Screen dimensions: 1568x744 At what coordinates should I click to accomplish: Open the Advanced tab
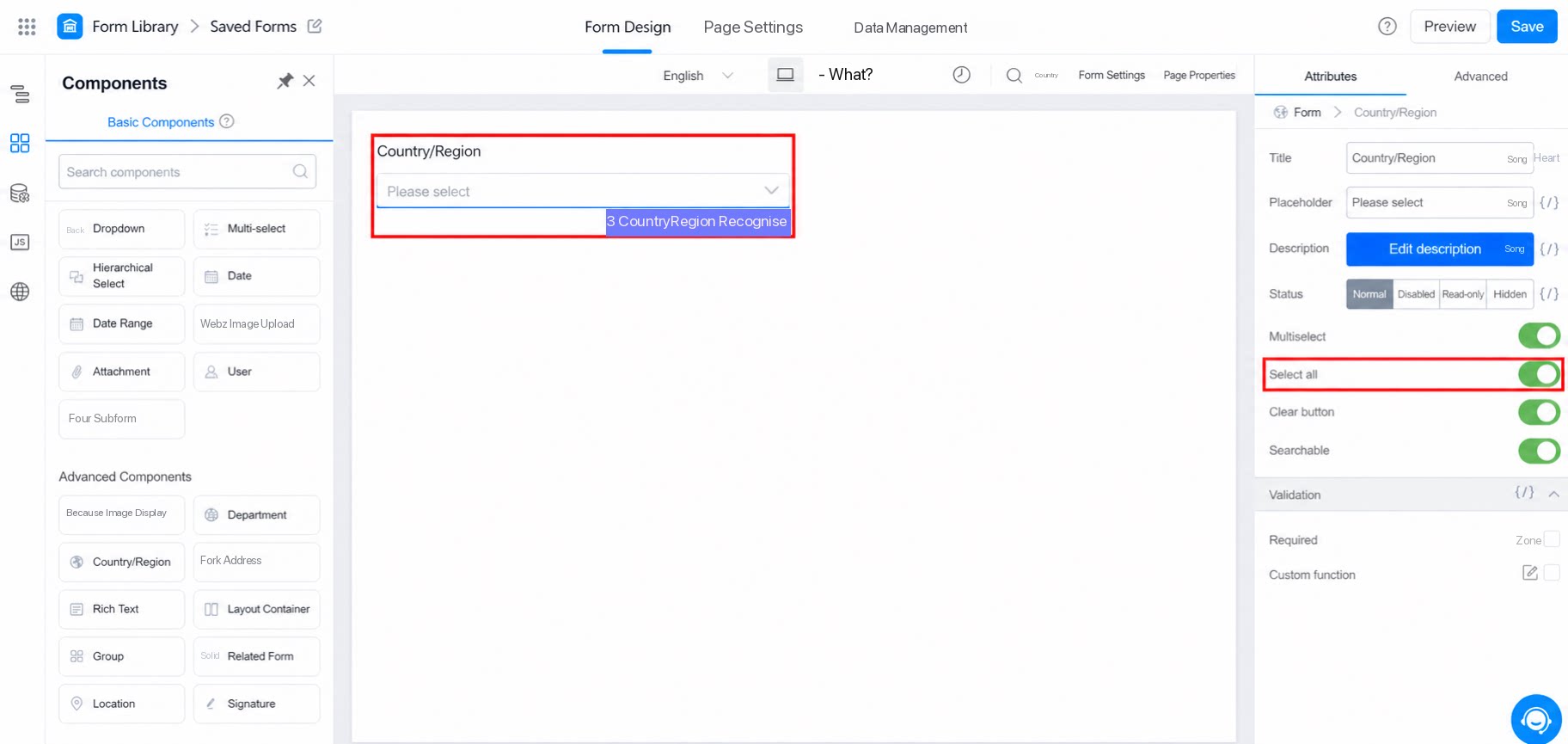point(1480,77)
